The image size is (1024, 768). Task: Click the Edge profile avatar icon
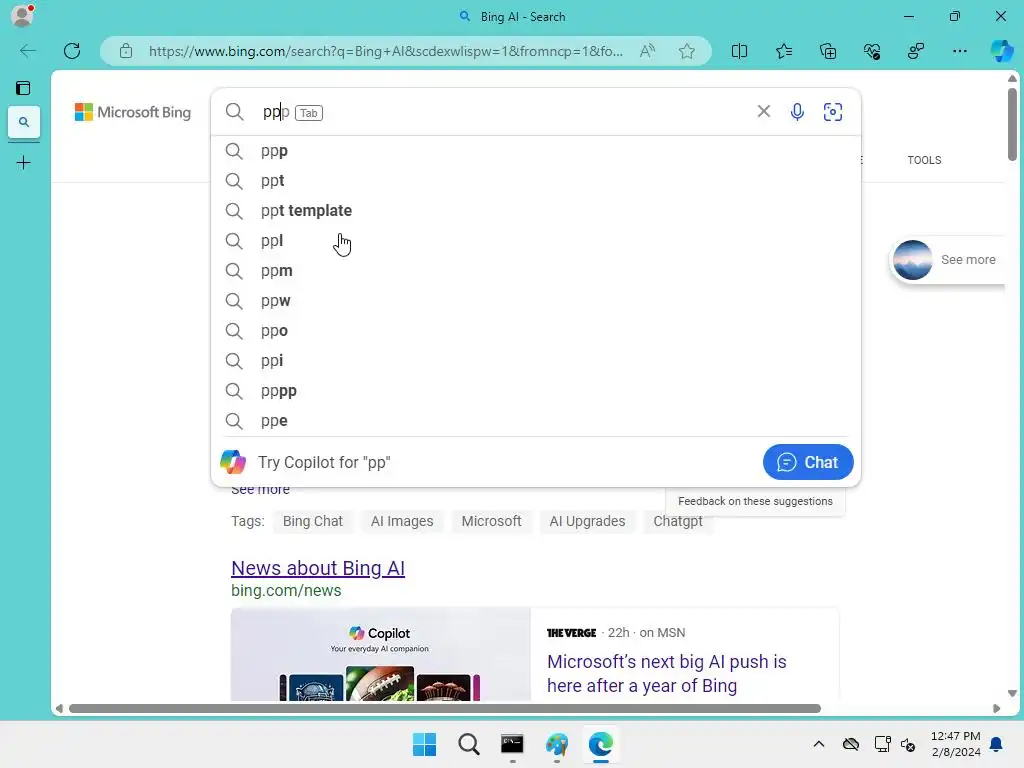(x=23, y=15)
